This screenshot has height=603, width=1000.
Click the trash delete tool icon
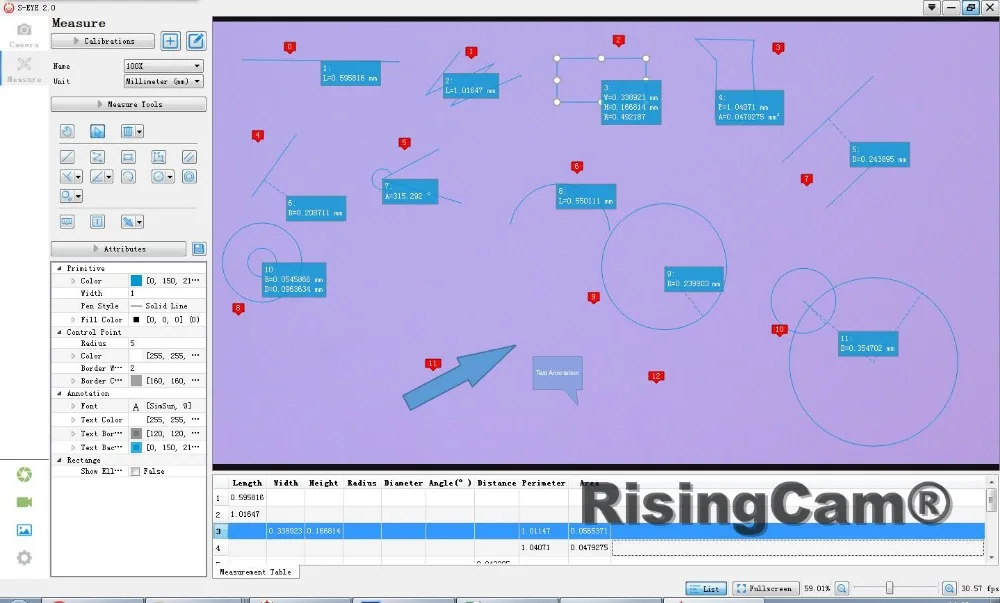pos(128,131)
